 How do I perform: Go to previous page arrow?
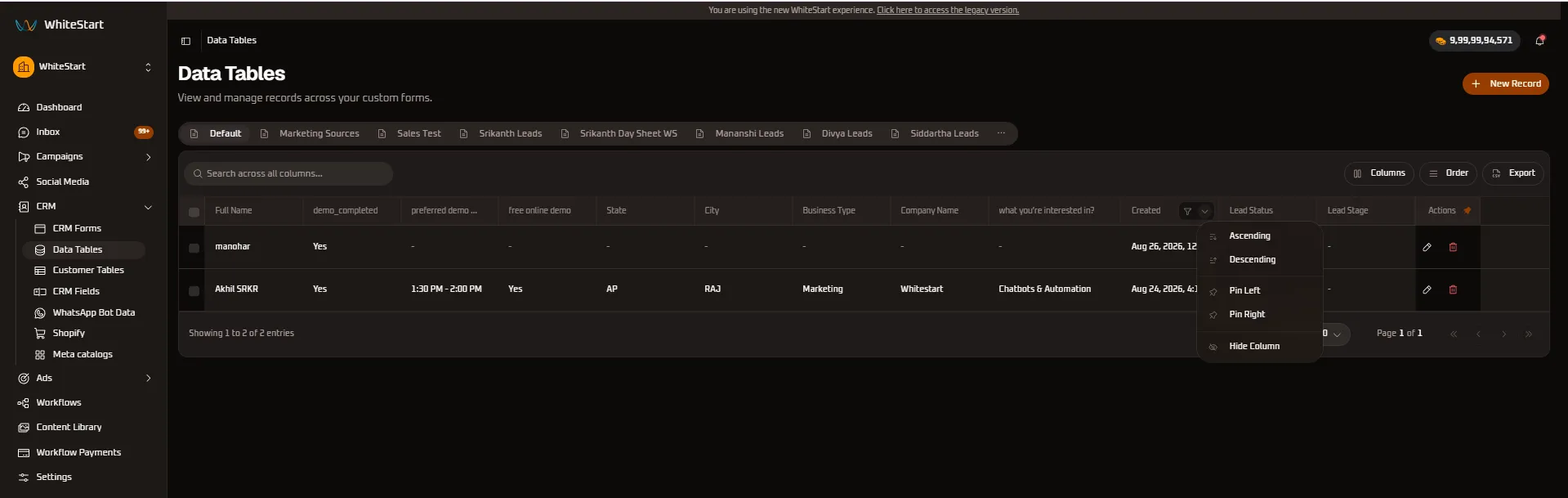1478,334
